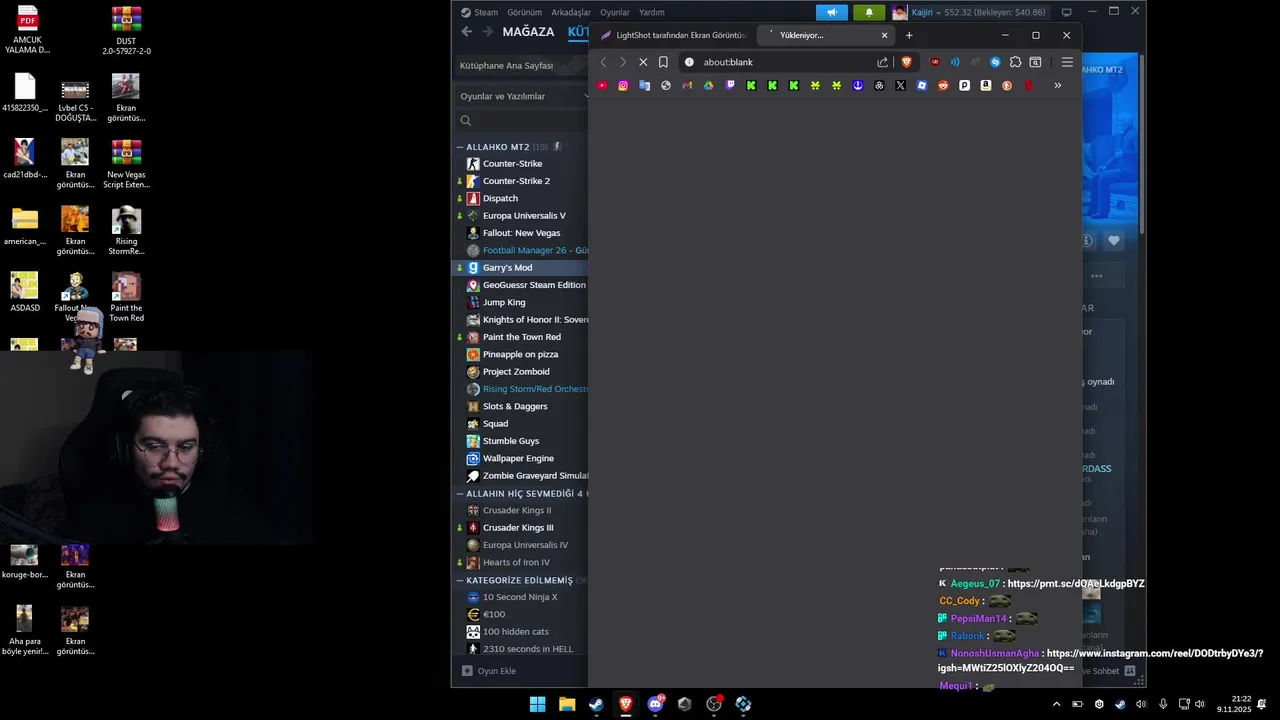
Task: Open the Görünüm menu
Action: tap(524, 12)
